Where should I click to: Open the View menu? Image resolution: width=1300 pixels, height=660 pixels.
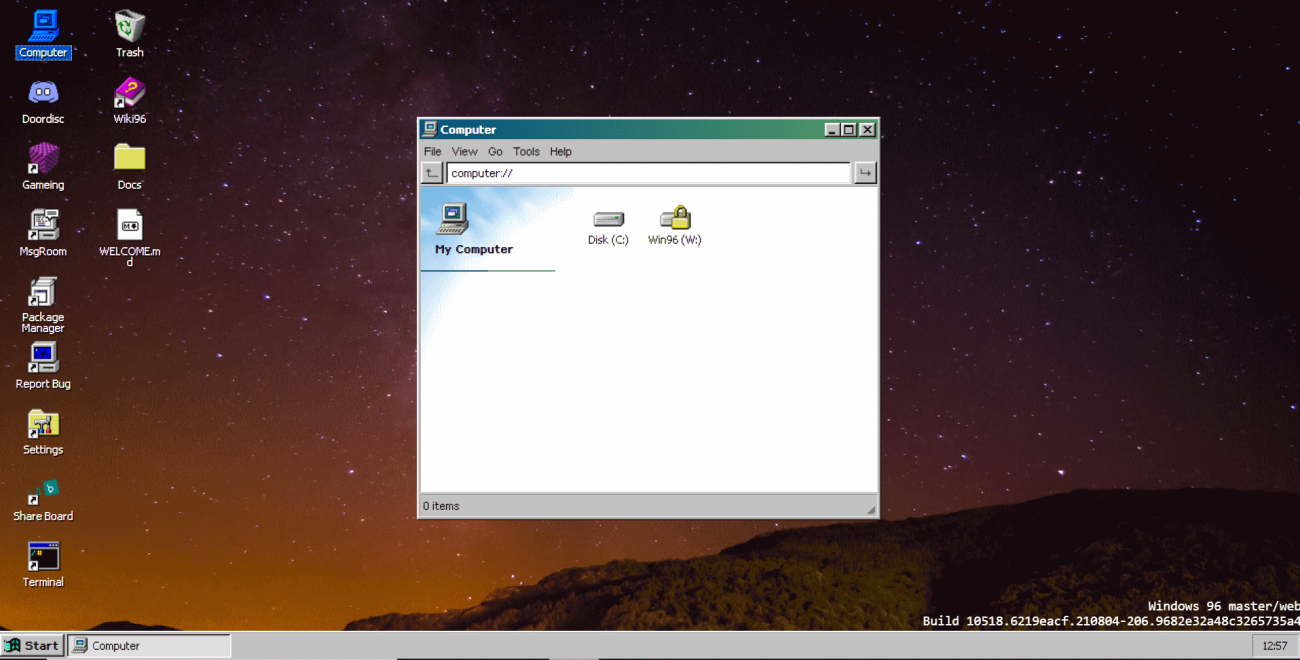[x=464, y=152]
